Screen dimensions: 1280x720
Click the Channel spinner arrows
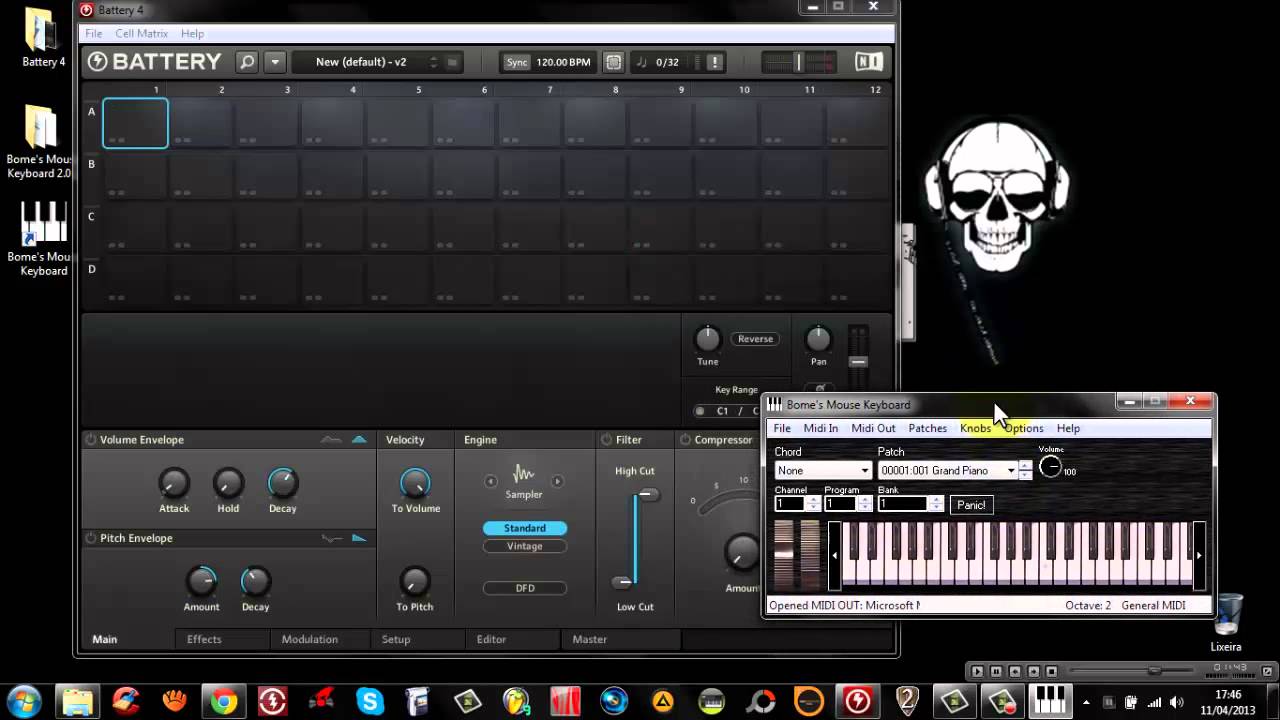(x=813, y=504)
